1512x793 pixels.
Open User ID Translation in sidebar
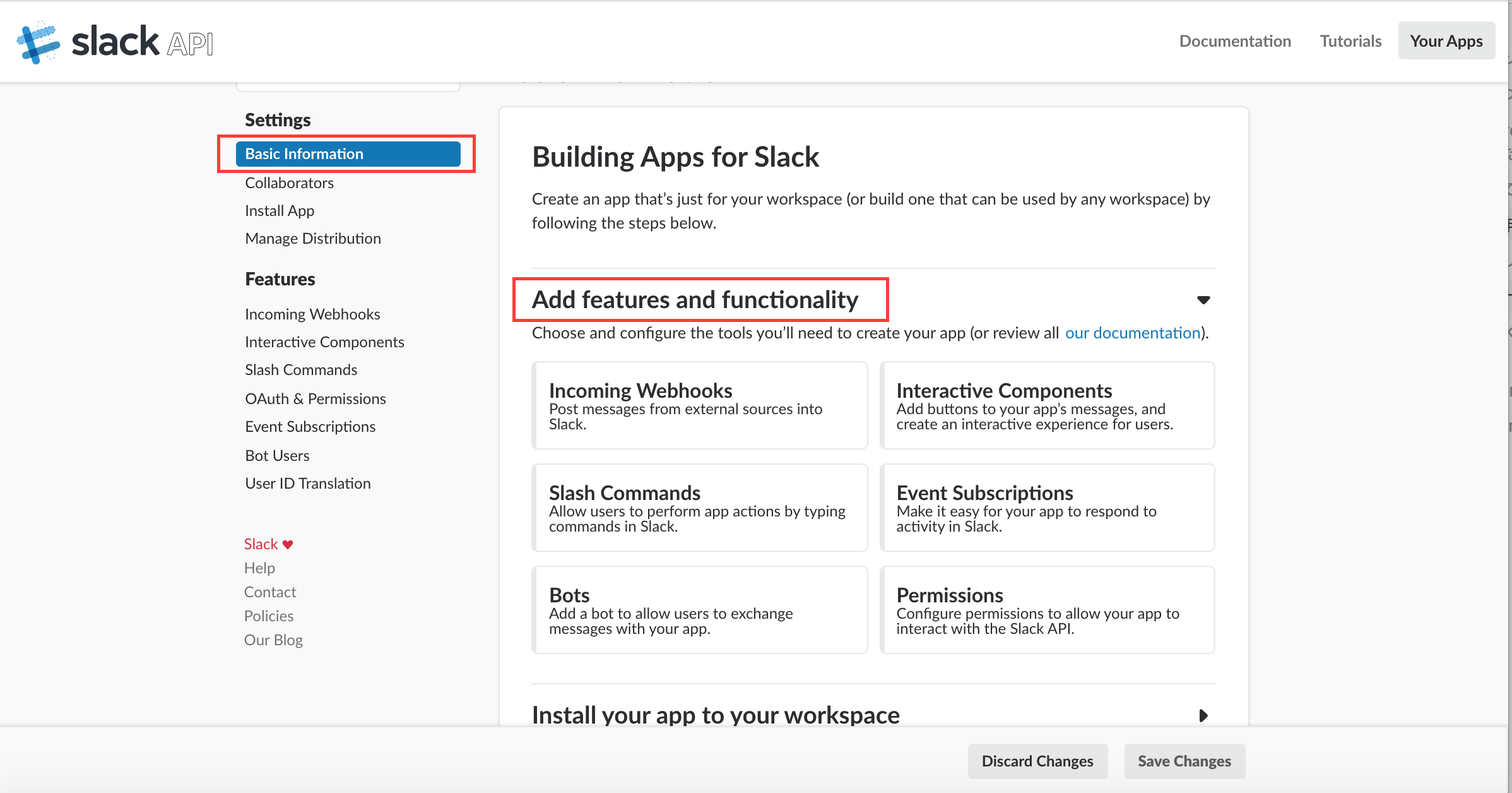[308, 483]
